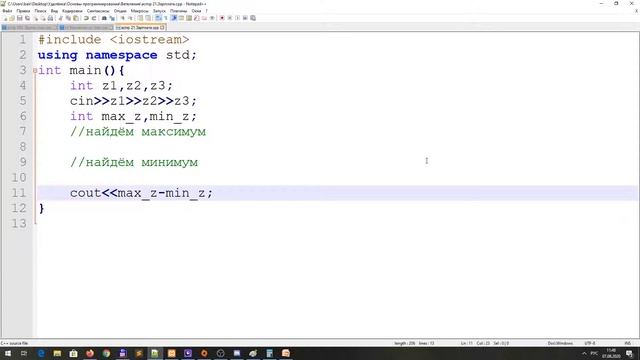This screenshot has width=640, height=360.
Task: Click the Close document toolbar icon
Action: [36, 18]
